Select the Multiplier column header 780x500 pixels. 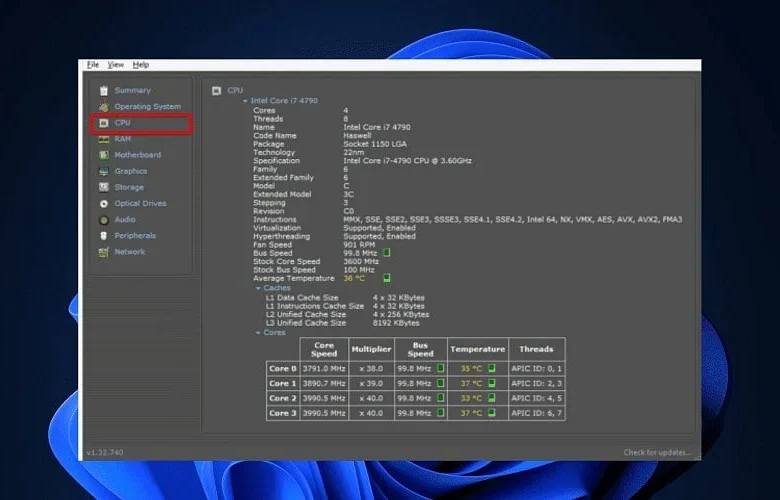click(x=371, y=349)
